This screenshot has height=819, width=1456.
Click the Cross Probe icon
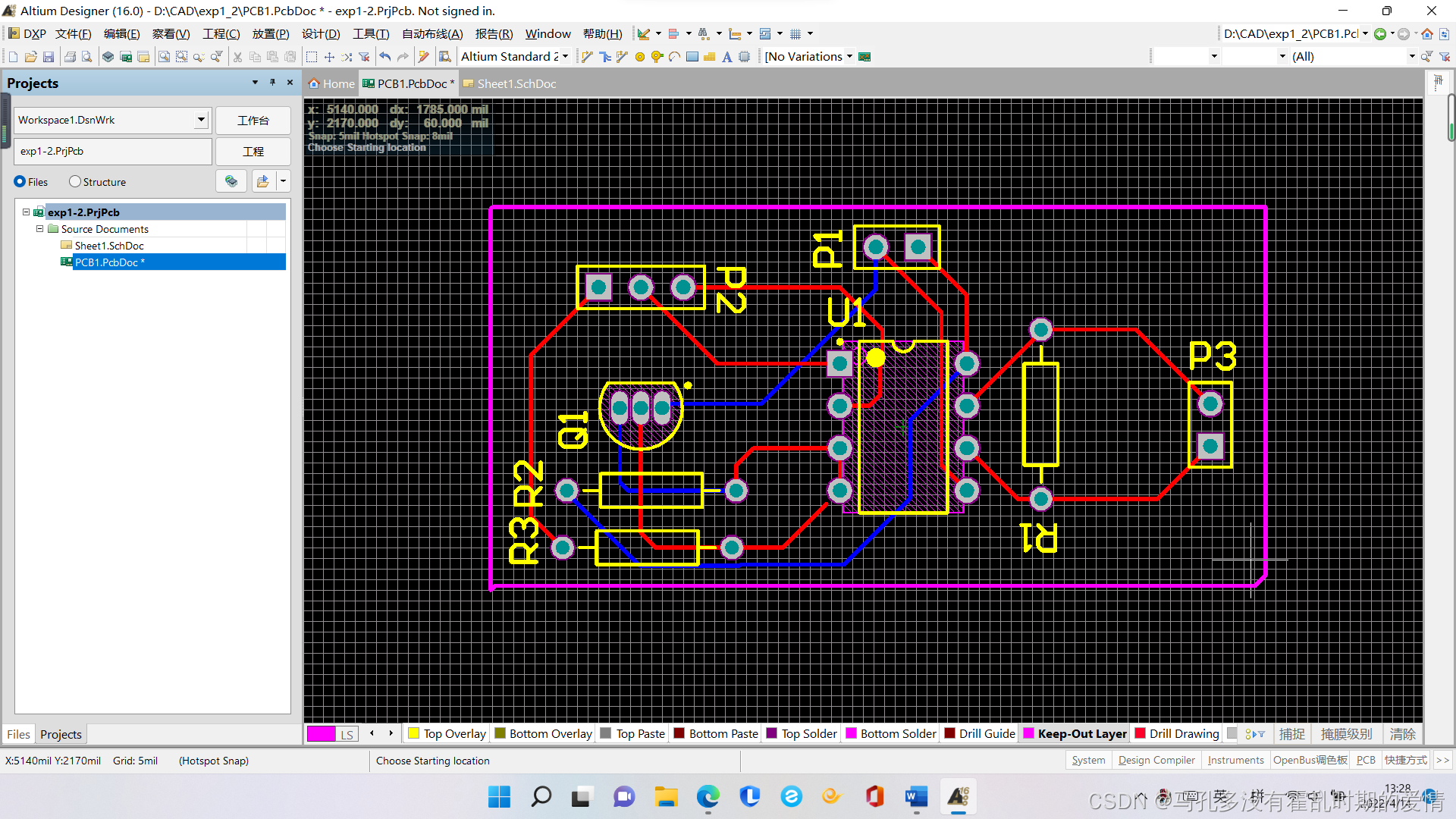(424, 57)
